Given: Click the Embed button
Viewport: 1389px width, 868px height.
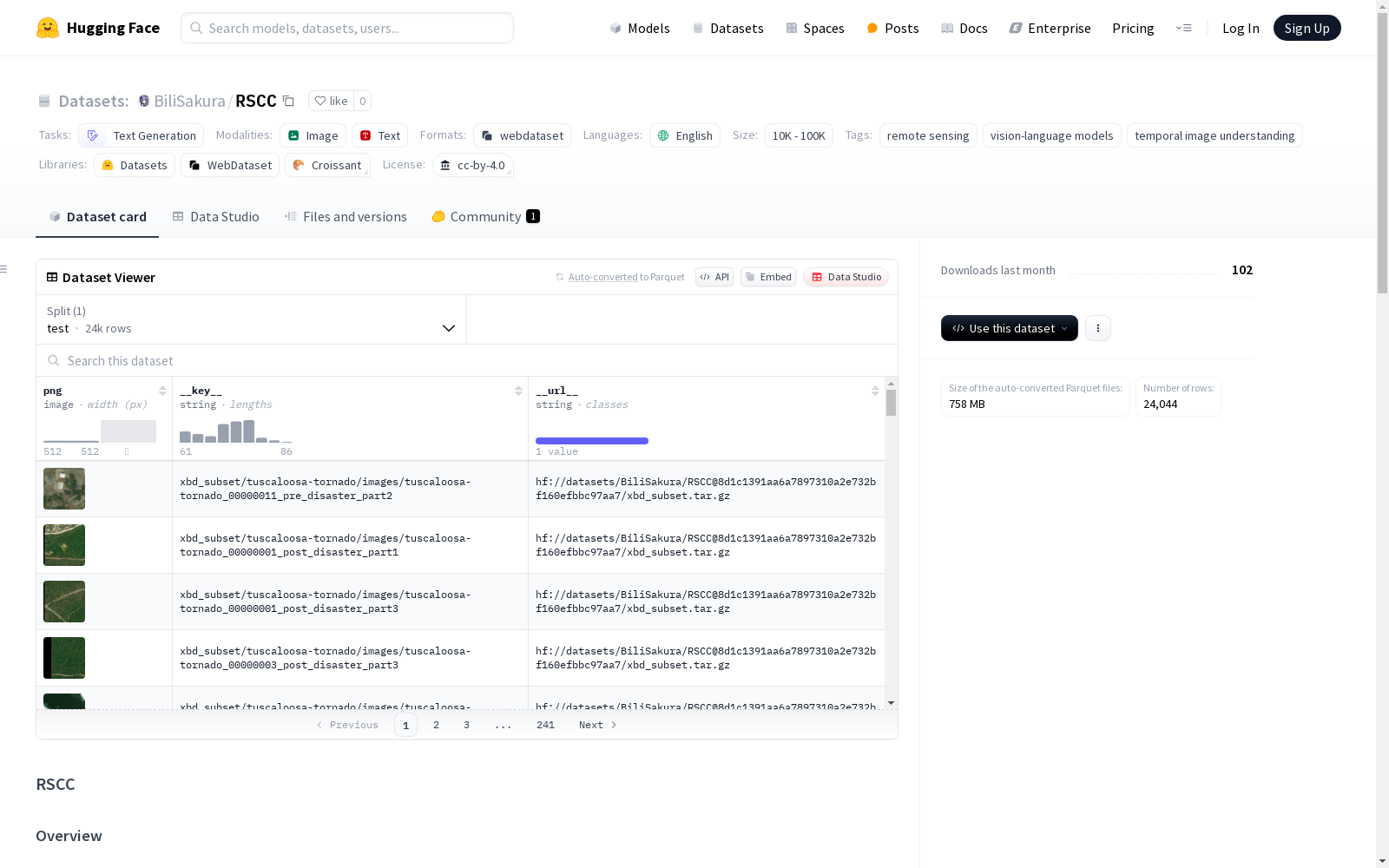Looking at the screenshot, I should [x=768, y=277].
